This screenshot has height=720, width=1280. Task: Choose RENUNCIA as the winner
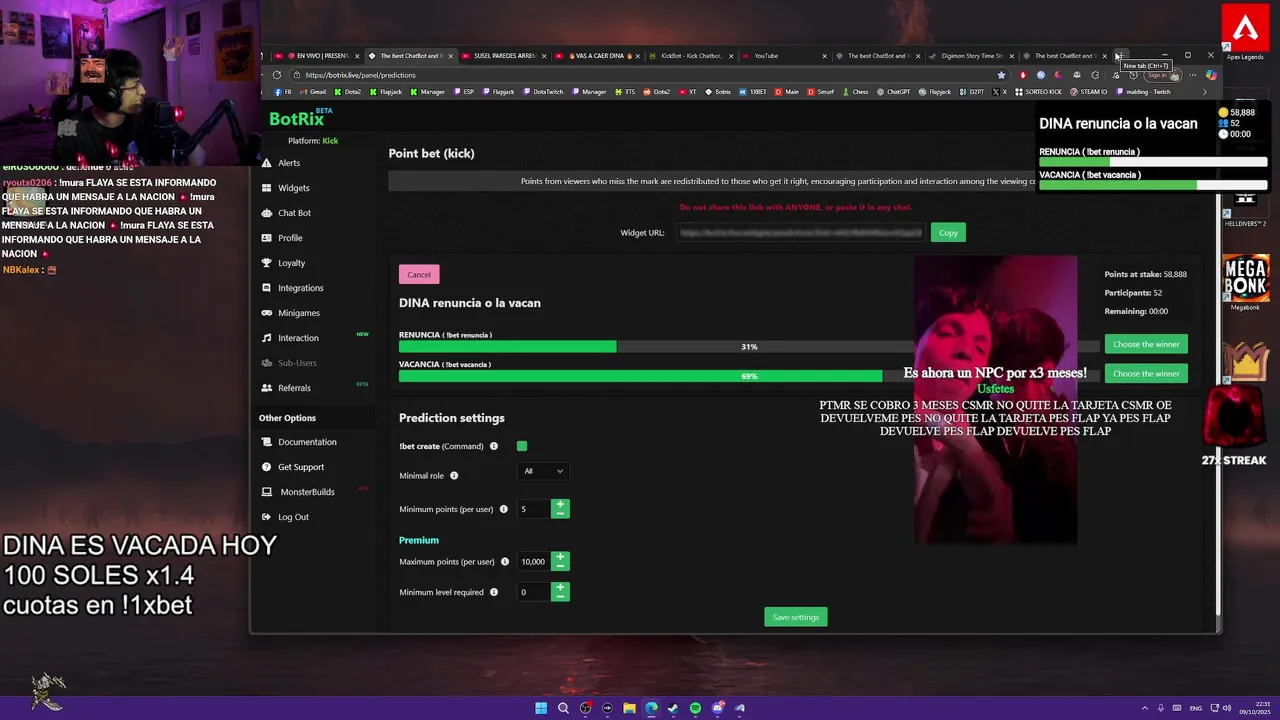click(1146, 344)
